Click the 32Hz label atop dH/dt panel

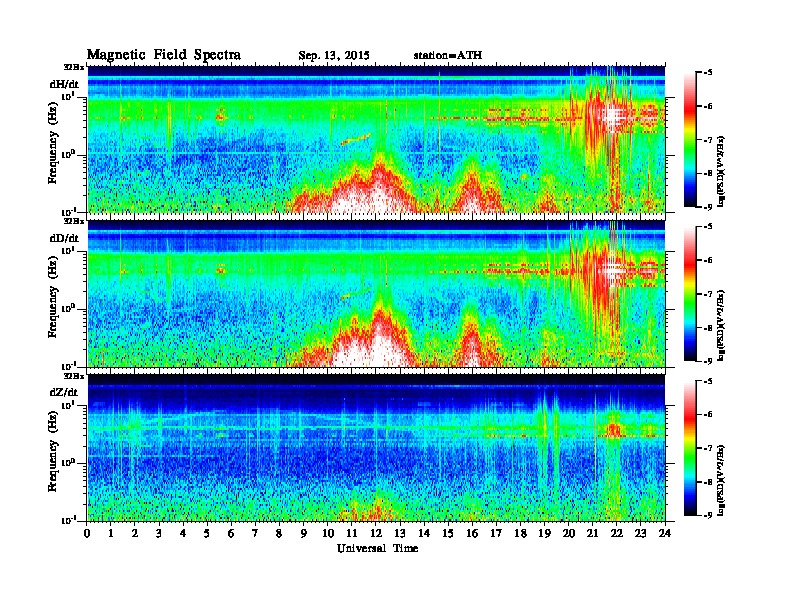[74, 67]
